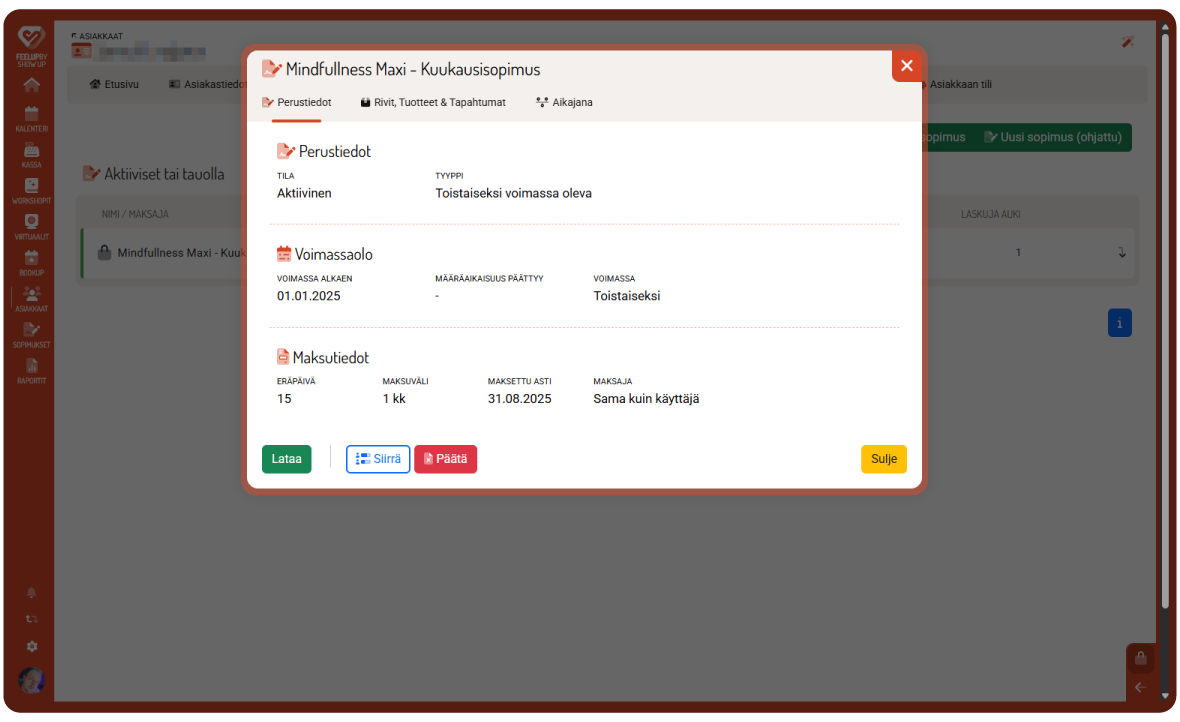Switch to Rivit, Tuotteet & Tapahtumat tab
This screenshot has height=722, width=1180.
pyautogui.click(x=433, y=102)
